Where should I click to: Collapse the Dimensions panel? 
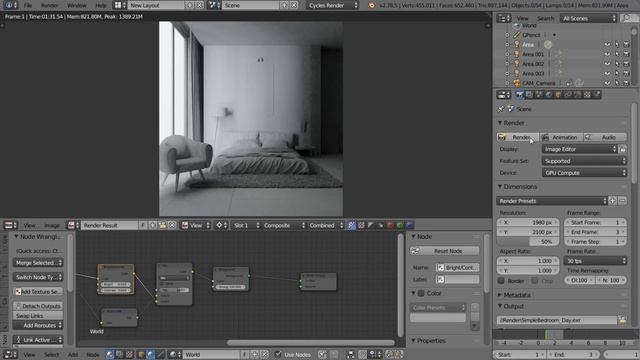click(500, 187)
